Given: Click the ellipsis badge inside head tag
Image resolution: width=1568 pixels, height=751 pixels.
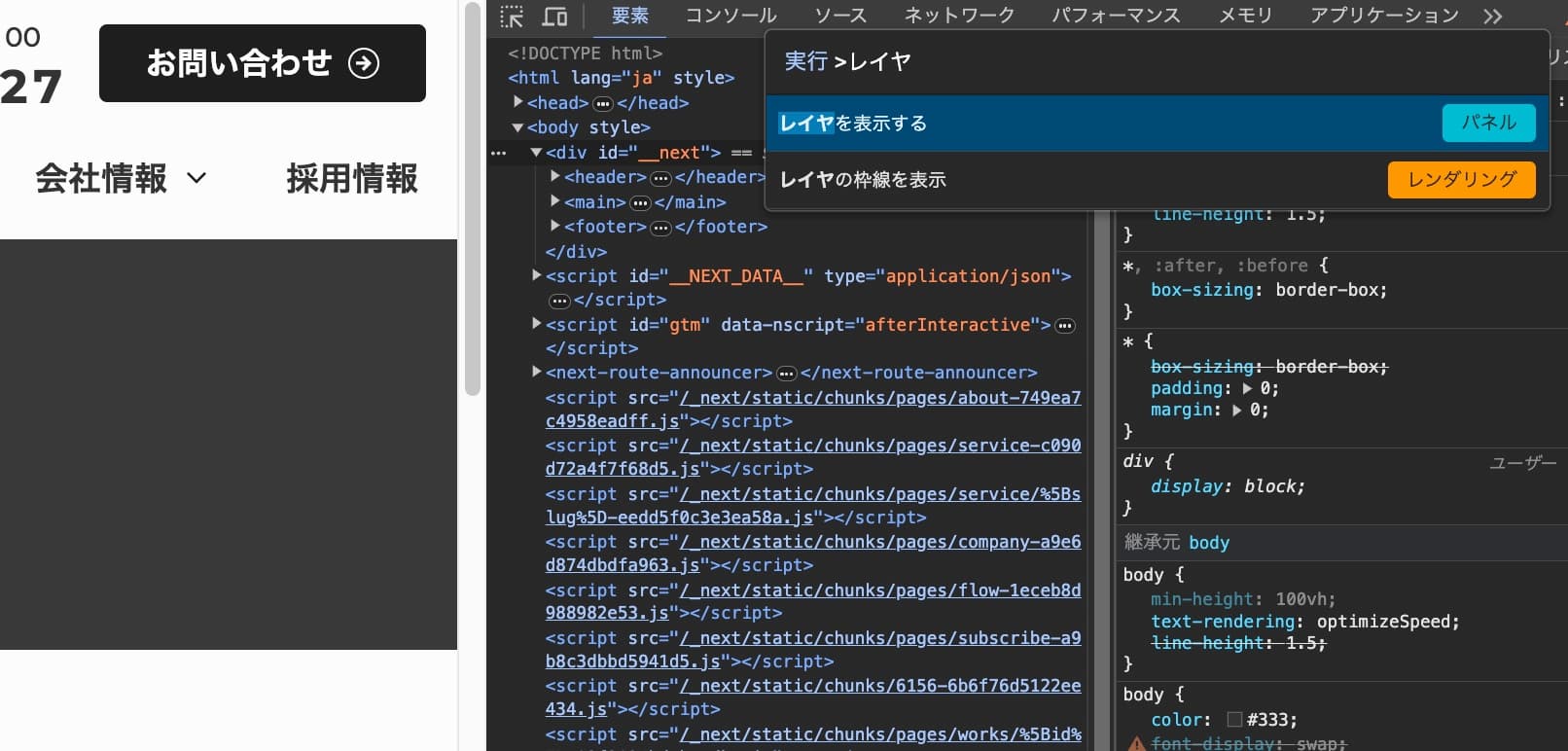Looking at the screenshot, I should [x=603, y=103].
